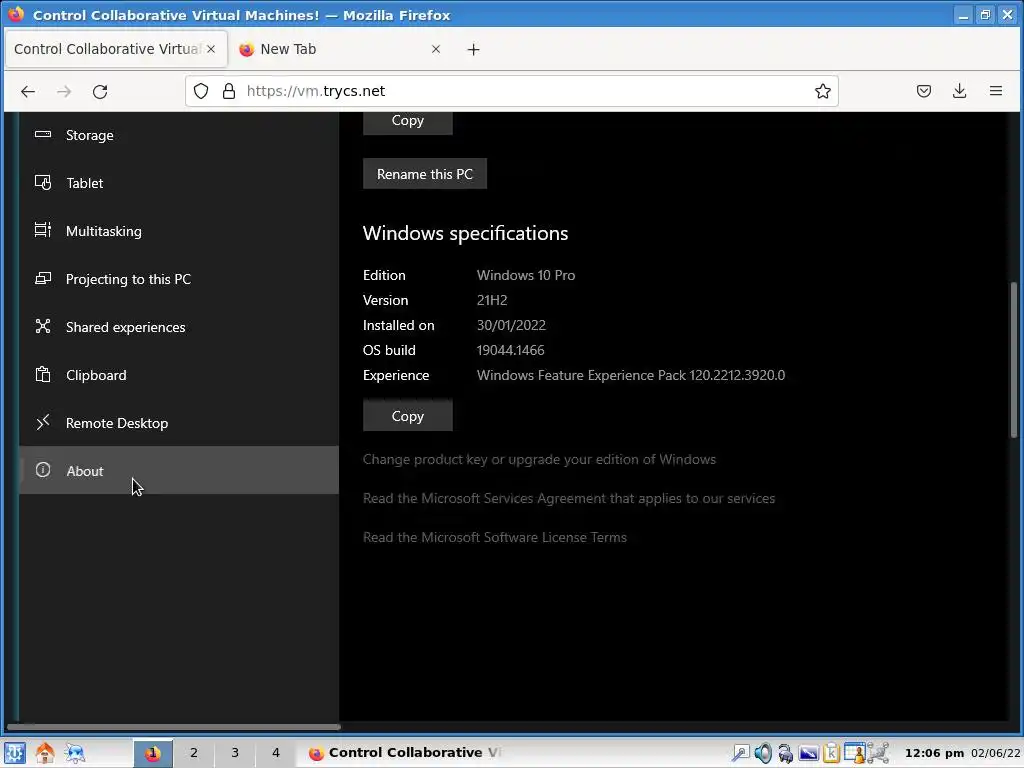This screenshot has width=1024, height=768.
Task: Select About in the sidebar
Action: click(x=179, y=470)
